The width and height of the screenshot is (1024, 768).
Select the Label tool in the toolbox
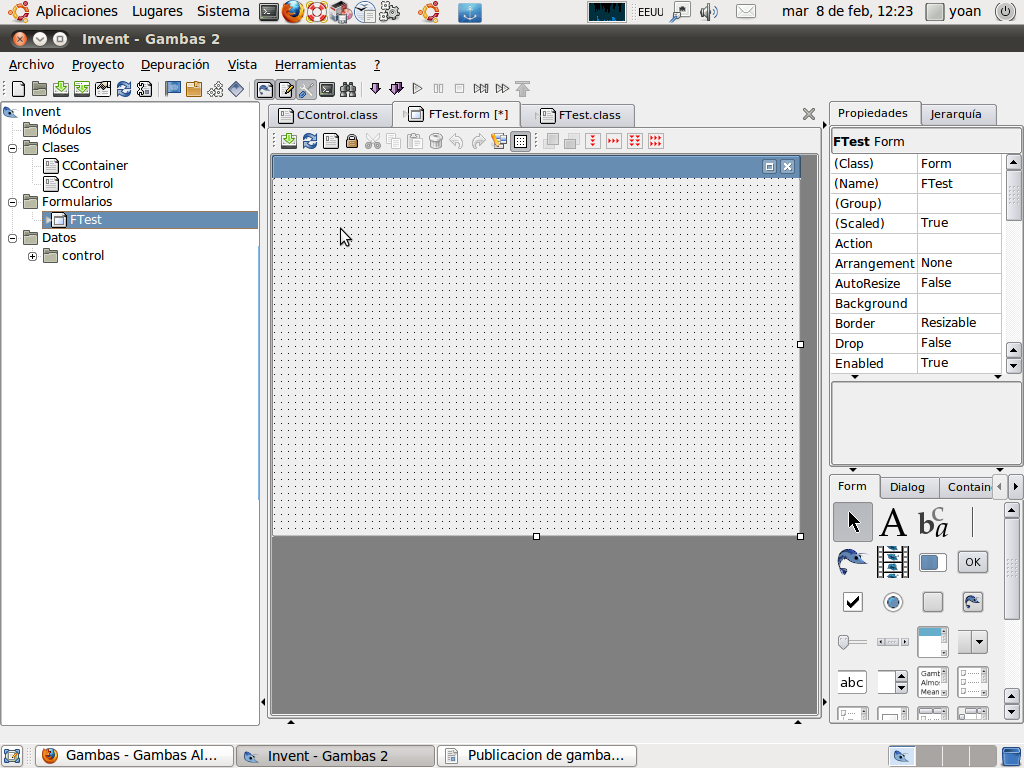892,522
